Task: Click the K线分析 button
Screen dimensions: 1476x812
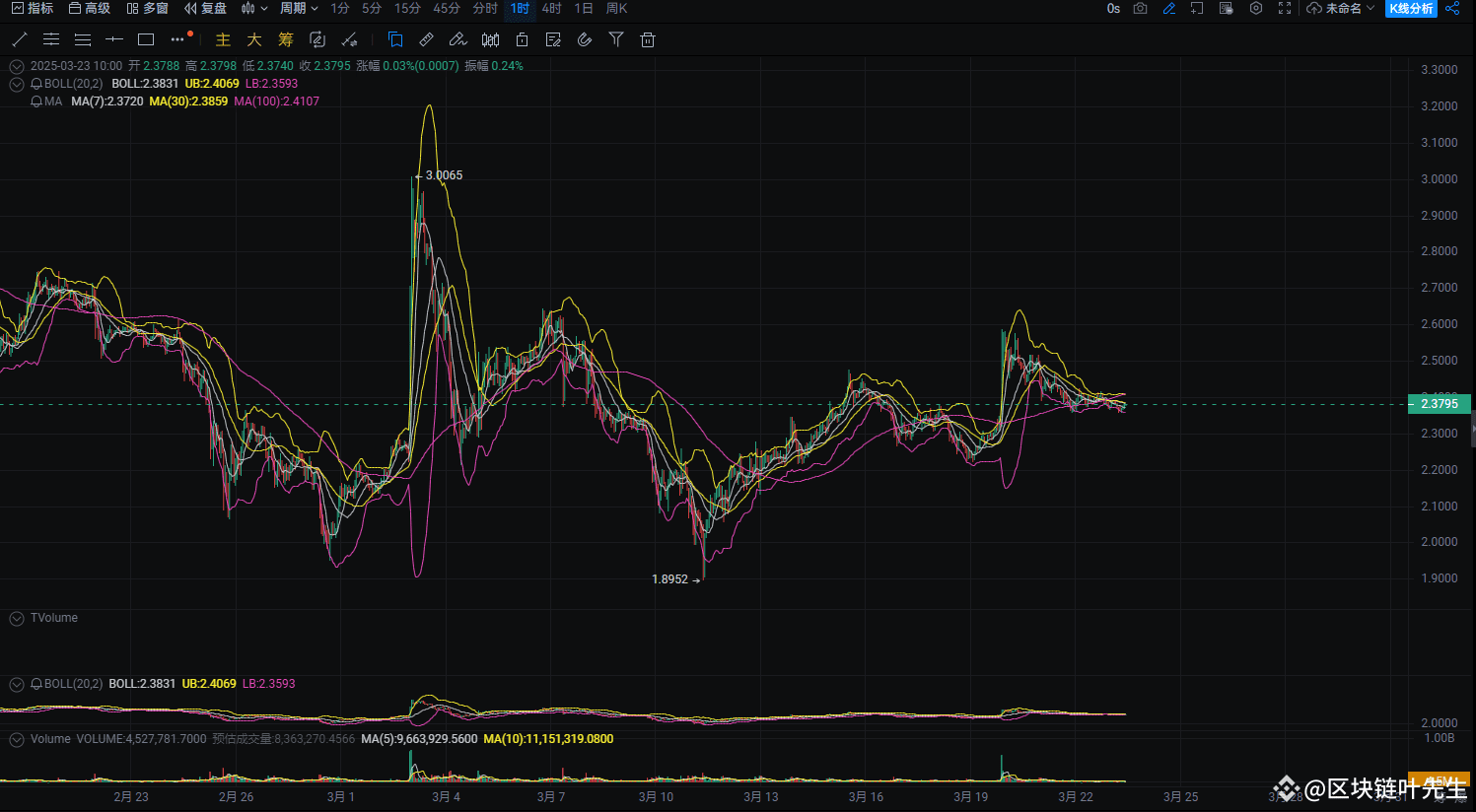Action: click(x=1411, y=8)
